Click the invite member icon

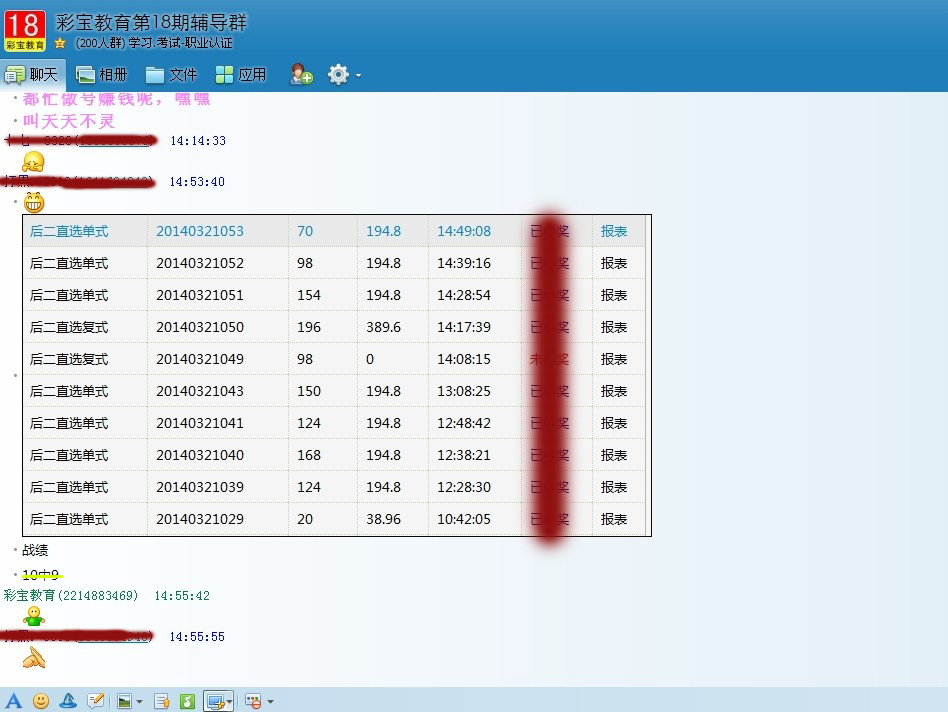pyautogui.click(x=301, y=74)
